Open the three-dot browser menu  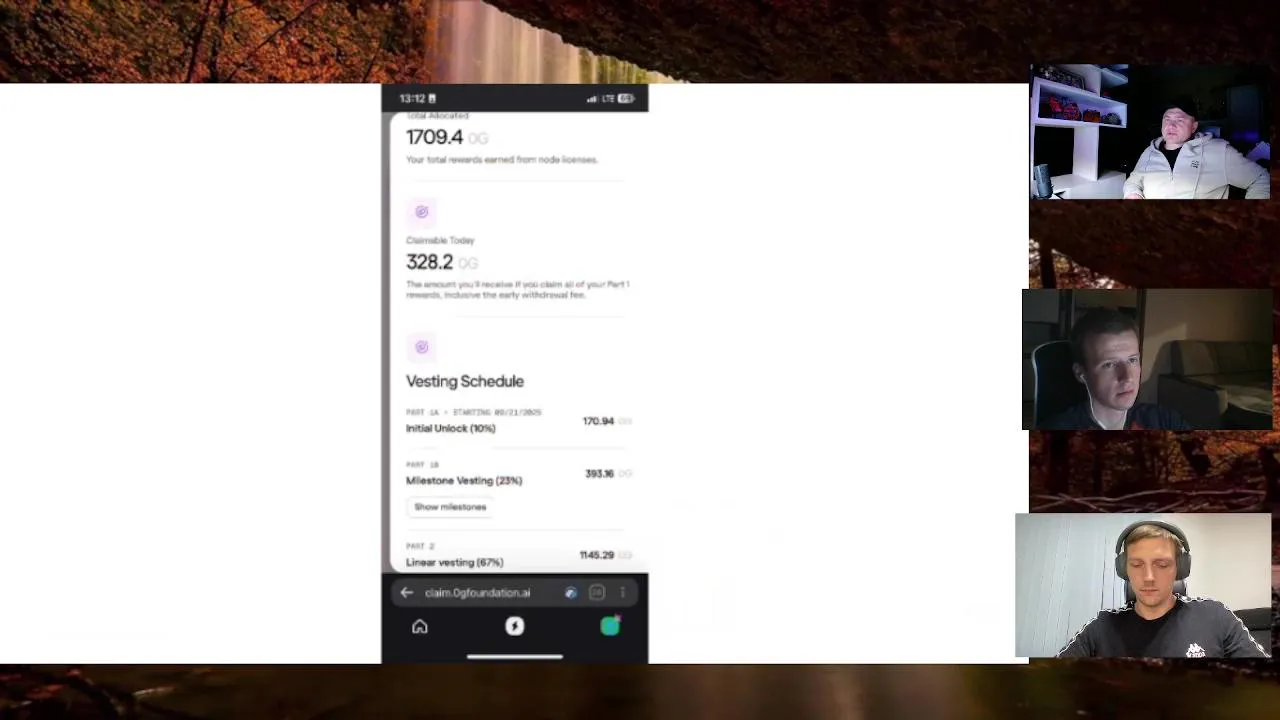[x=622, y=593]
